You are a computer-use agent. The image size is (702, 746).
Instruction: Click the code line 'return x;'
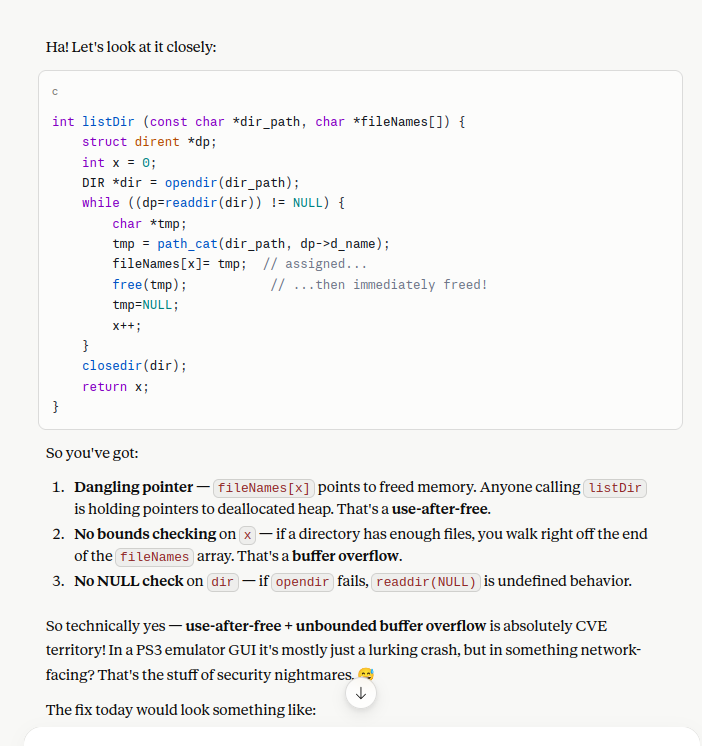pyautogui.click(x=115, y=386)
